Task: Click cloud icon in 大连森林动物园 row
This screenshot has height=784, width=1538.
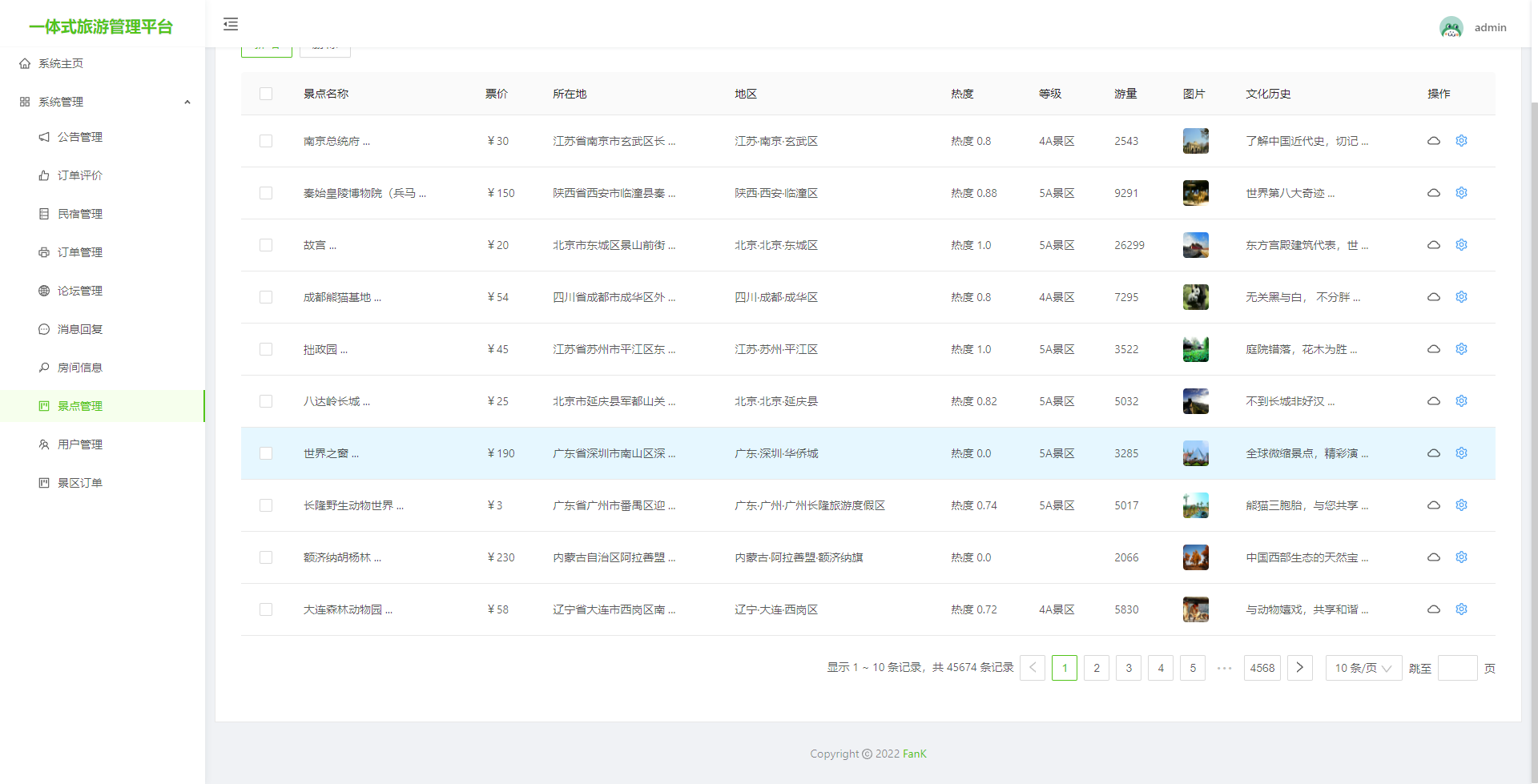Action: pyautogui.click(x=1434, y=609)
